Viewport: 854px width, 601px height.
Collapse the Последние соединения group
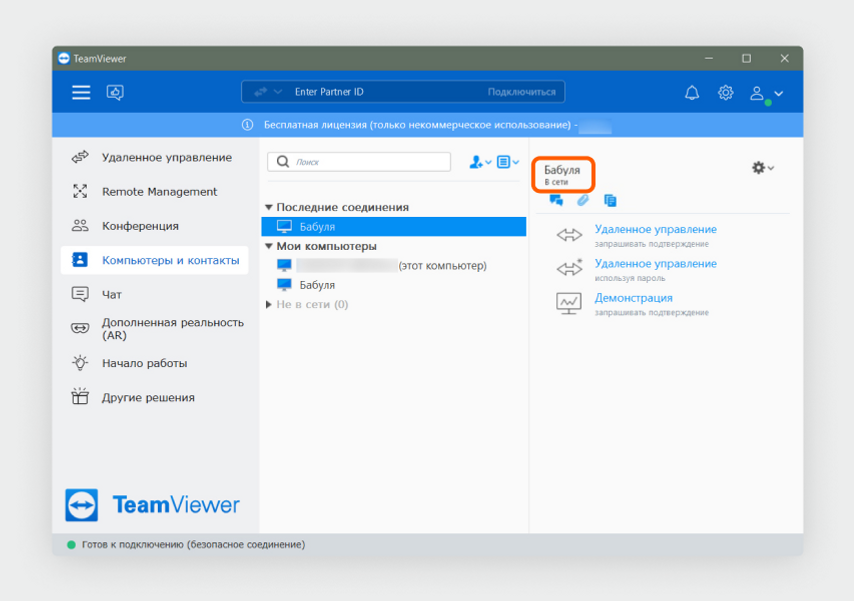[x=269, y=208]
